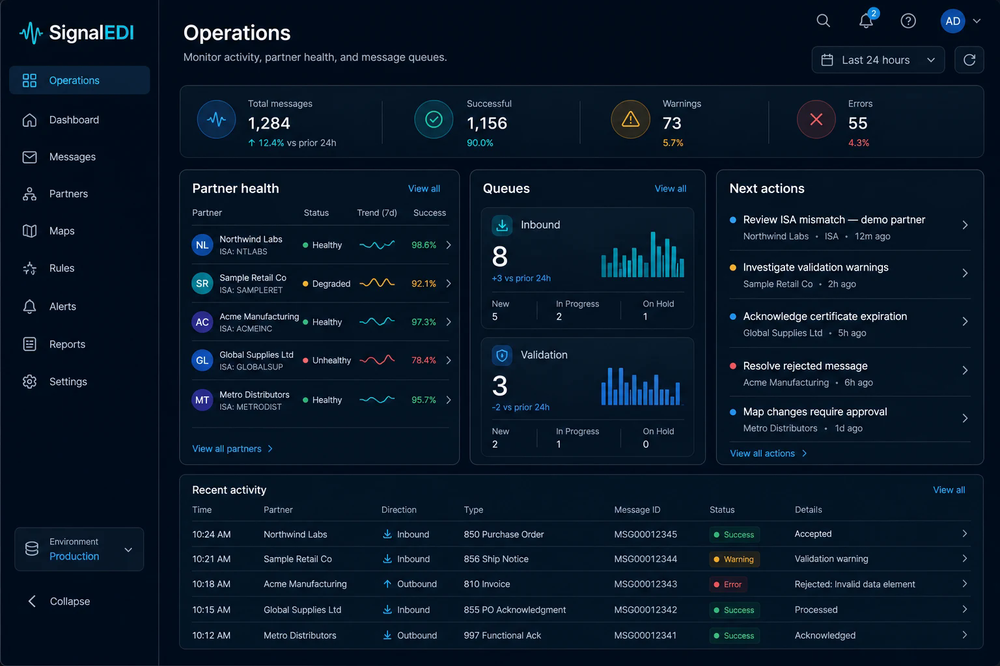The height and width of the screenshot is (666, 1000).
Task: Expand the user account menu chevron
Action: pos(976,21)
